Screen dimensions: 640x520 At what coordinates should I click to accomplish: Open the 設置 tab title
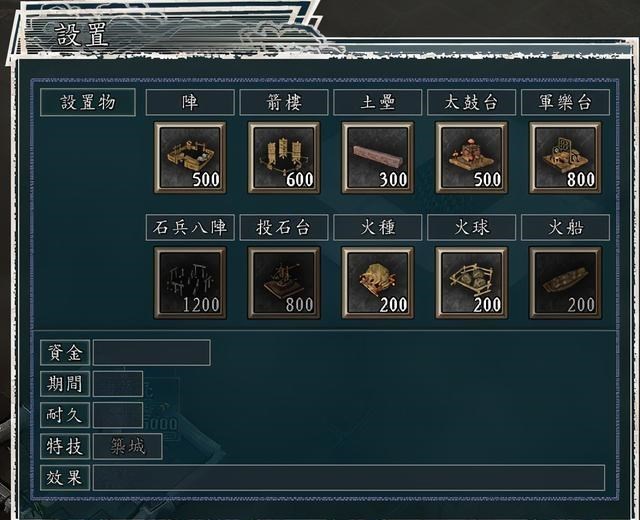coord(82,35)
